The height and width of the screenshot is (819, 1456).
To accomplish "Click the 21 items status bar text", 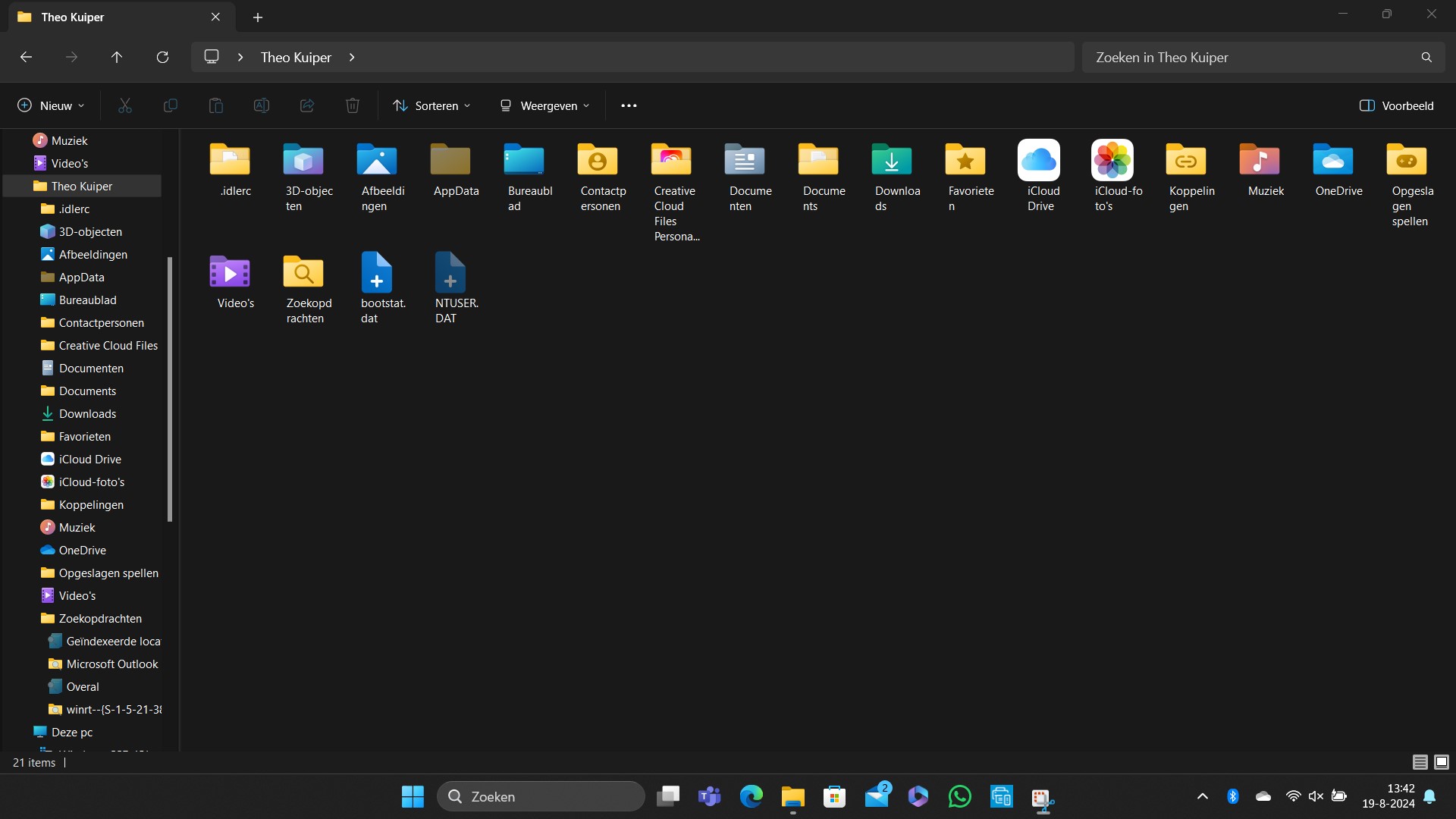I will (x=34, y=762).
